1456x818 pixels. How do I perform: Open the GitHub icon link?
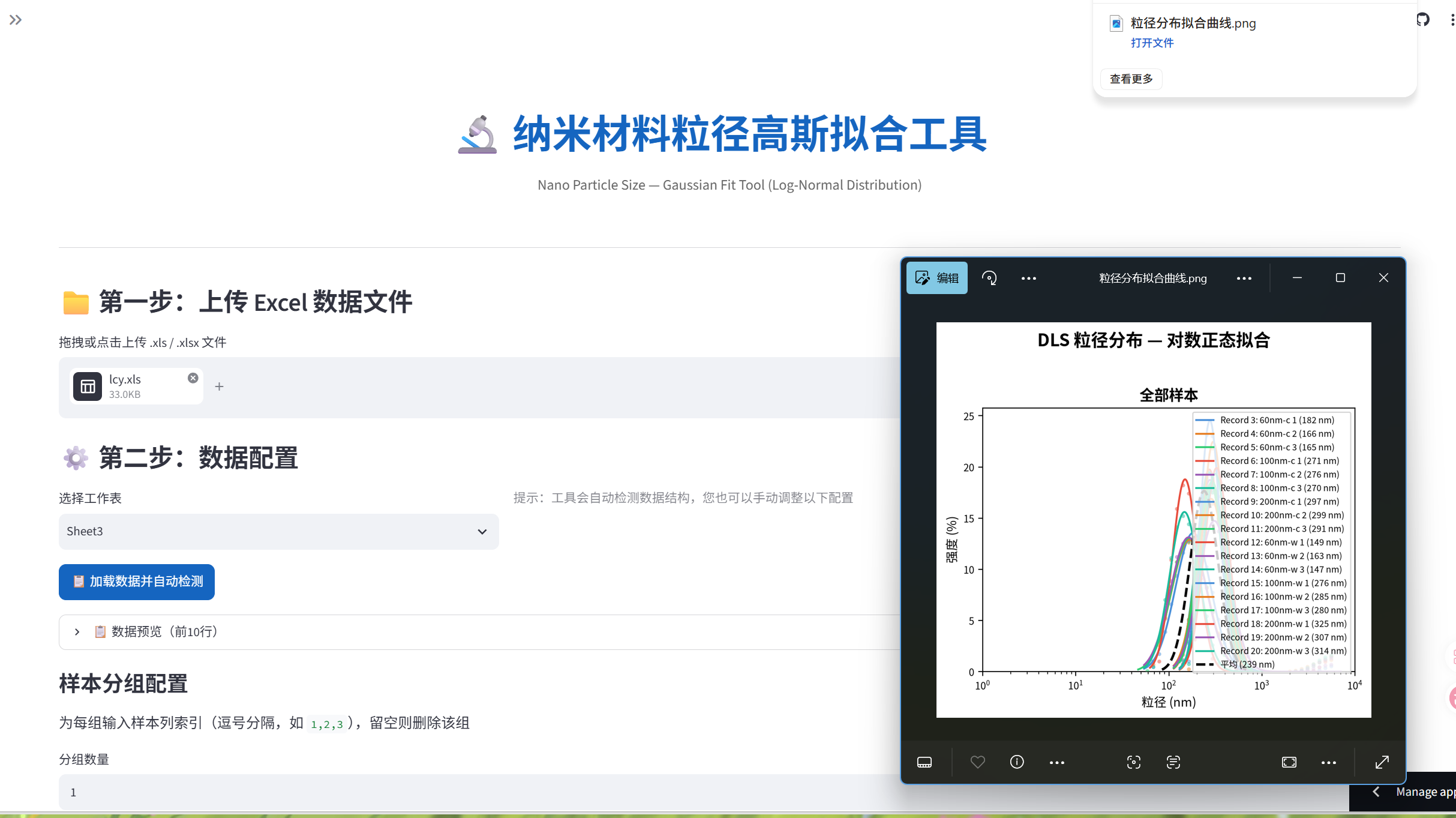(x=1422, y=20)
